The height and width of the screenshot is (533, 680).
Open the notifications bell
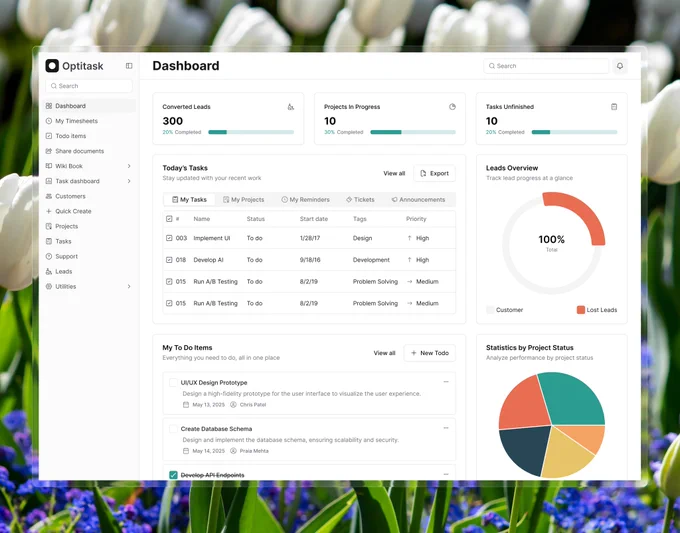click(620, 66)
